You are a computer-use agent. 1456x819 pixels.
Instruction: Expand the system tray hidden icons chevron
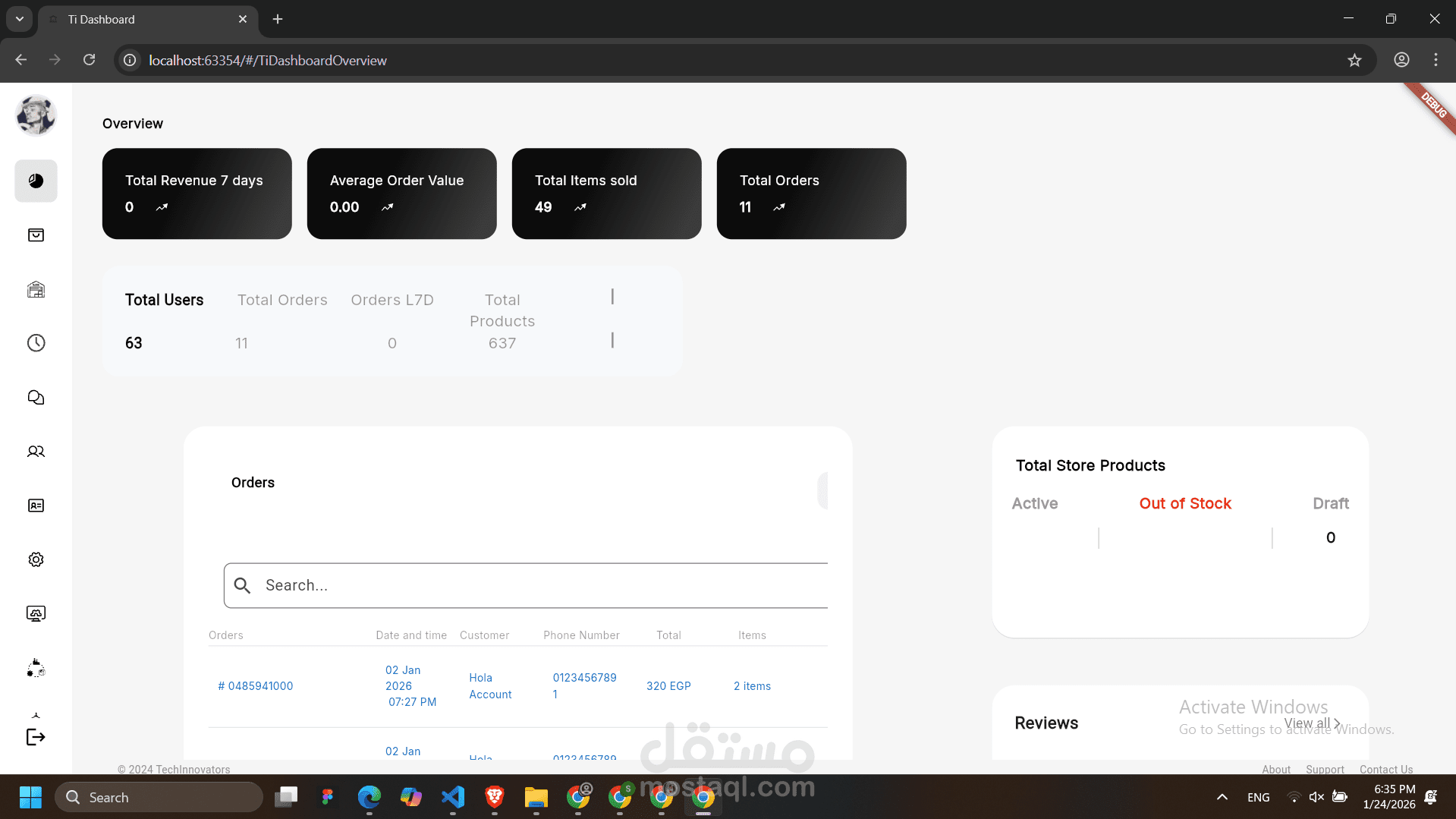(1222, 797)
